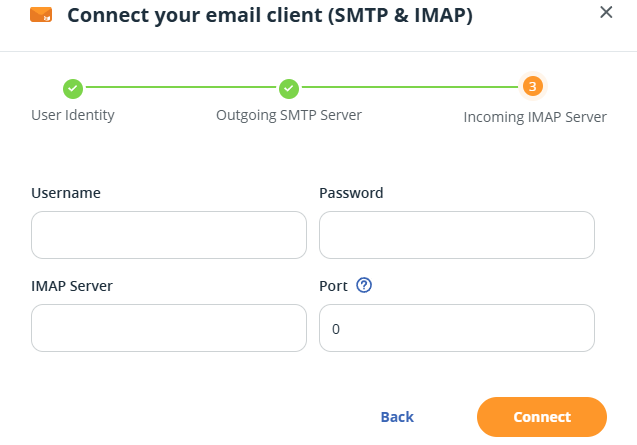The height and width of the screenshot is (445, 637).
Task: Click the green checkmark above Outgoing SMTP Server
Action: tap(288, 88)
